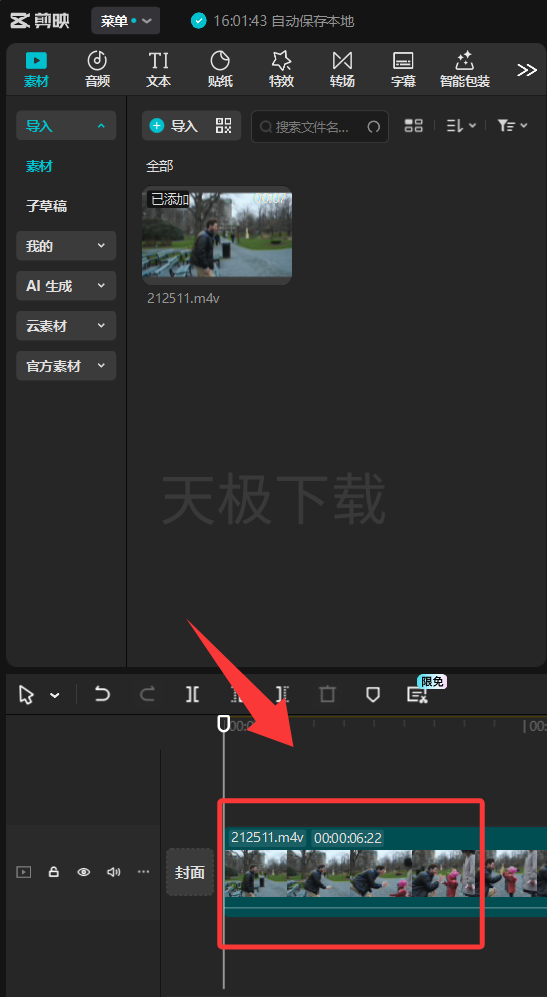Screen dimensions: 547x997
Task: Mute the track with speaker icon
Action: coord(114,872)
